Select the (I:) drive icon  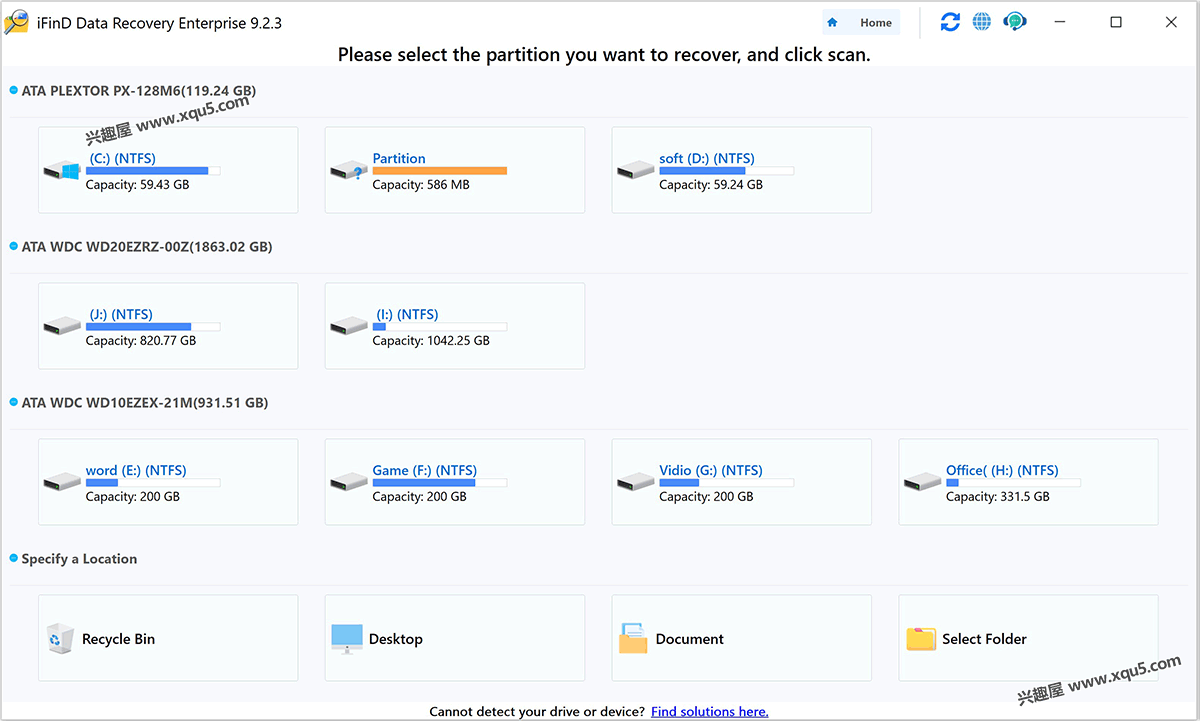pyautogui.click(x=349, y=327)
